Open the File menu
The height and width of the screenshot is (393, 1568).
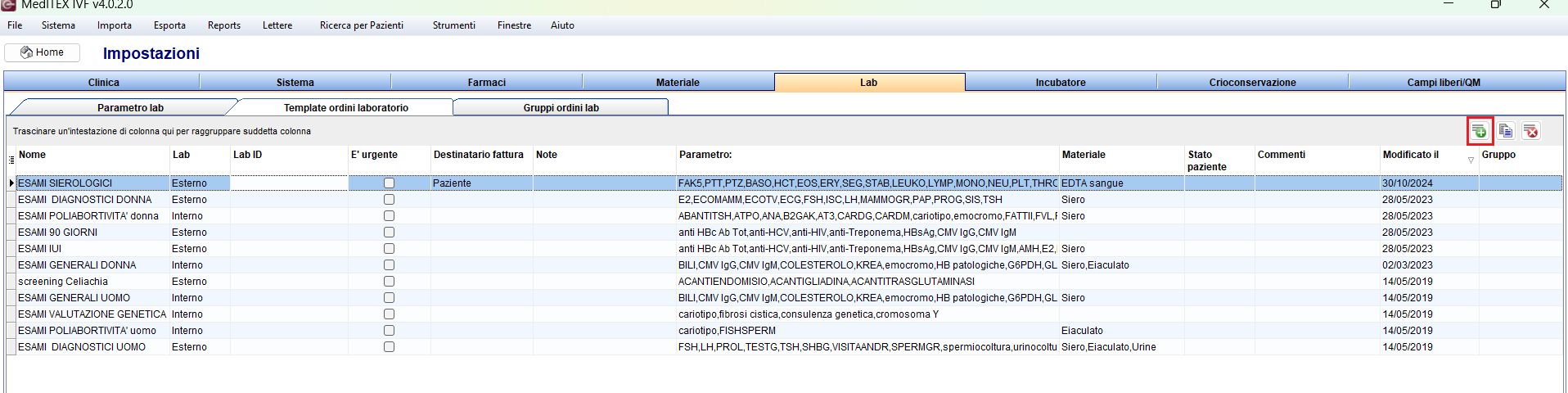click(x=15, y=25)
